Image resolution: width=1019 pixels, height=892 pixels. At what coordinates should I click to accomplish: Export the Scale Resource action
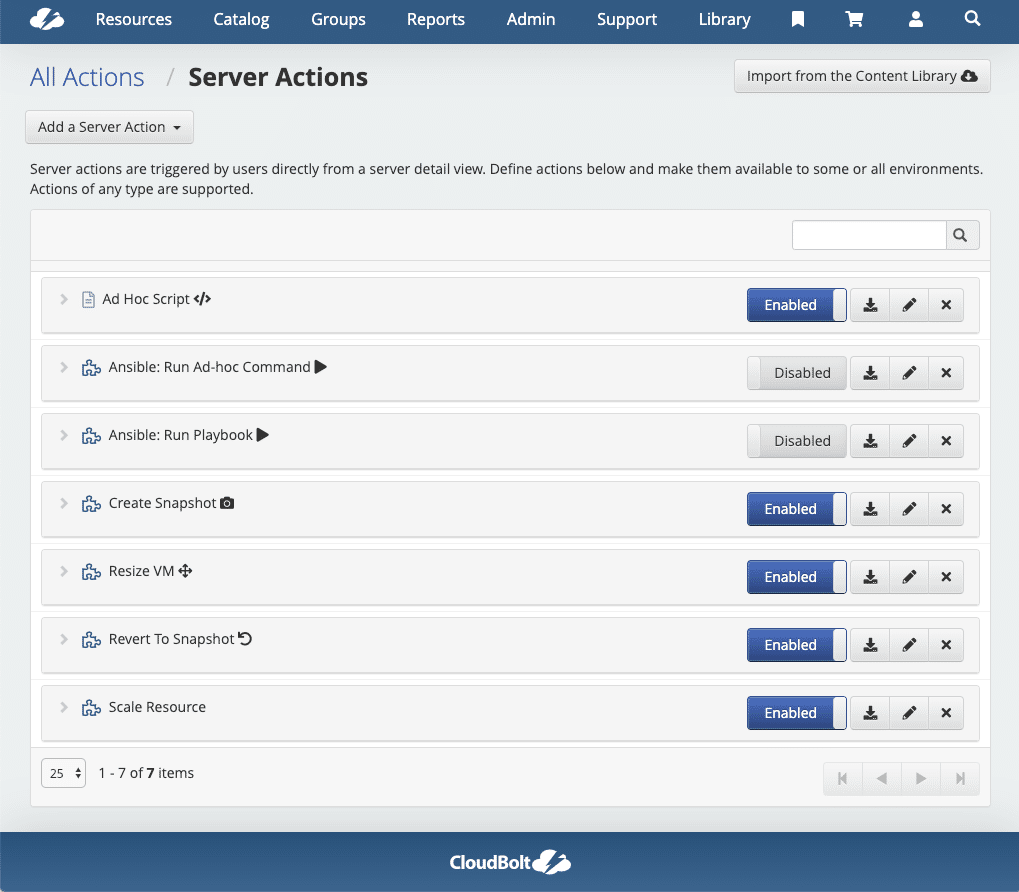pyautogui.click(x=870, y=713)
